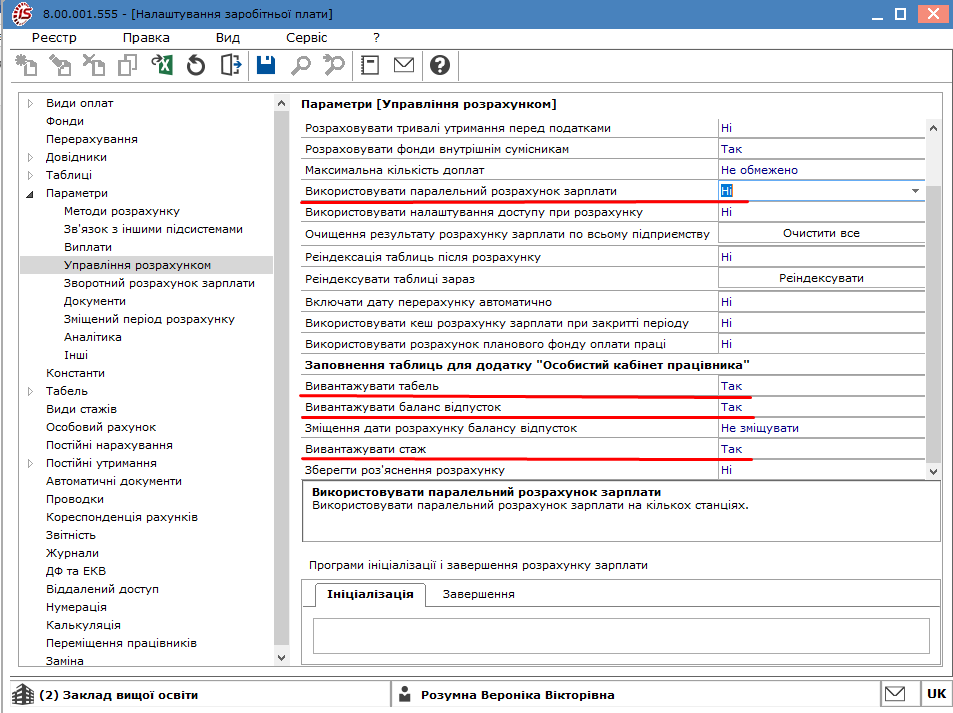This screenshot has height=713, width=953.
Task: Click the delete record toolbar icon
Action: pos(94,65)
